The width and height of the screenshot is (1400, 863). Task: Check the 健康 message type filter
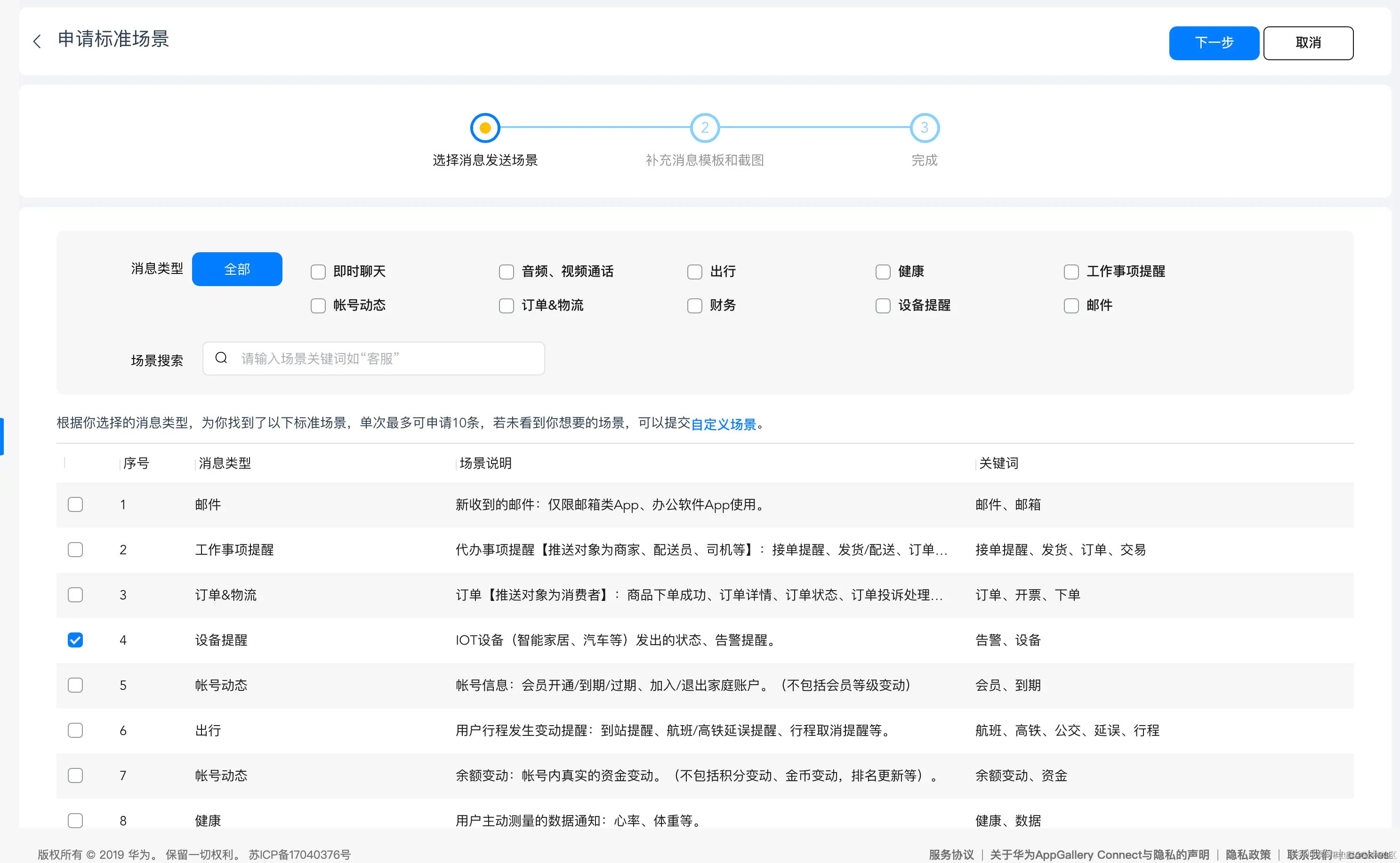882,272
